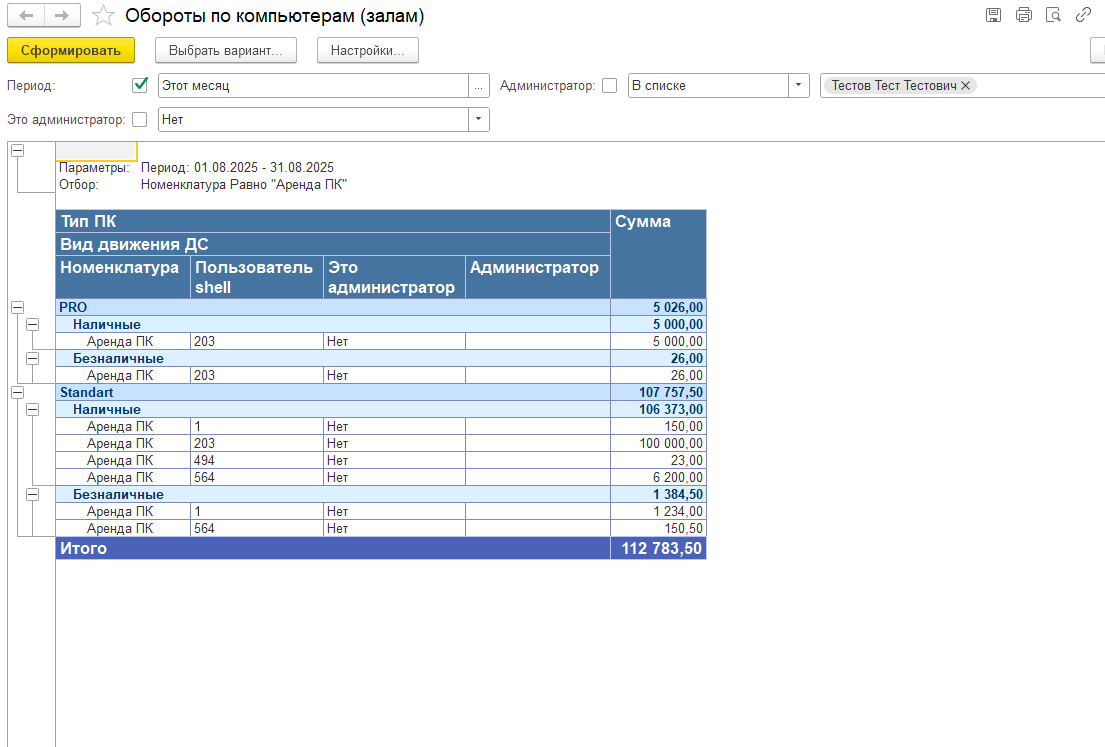This screenshot has height=747, width=1105.
Task: Collapse the Standart group row
Action: 17,393
